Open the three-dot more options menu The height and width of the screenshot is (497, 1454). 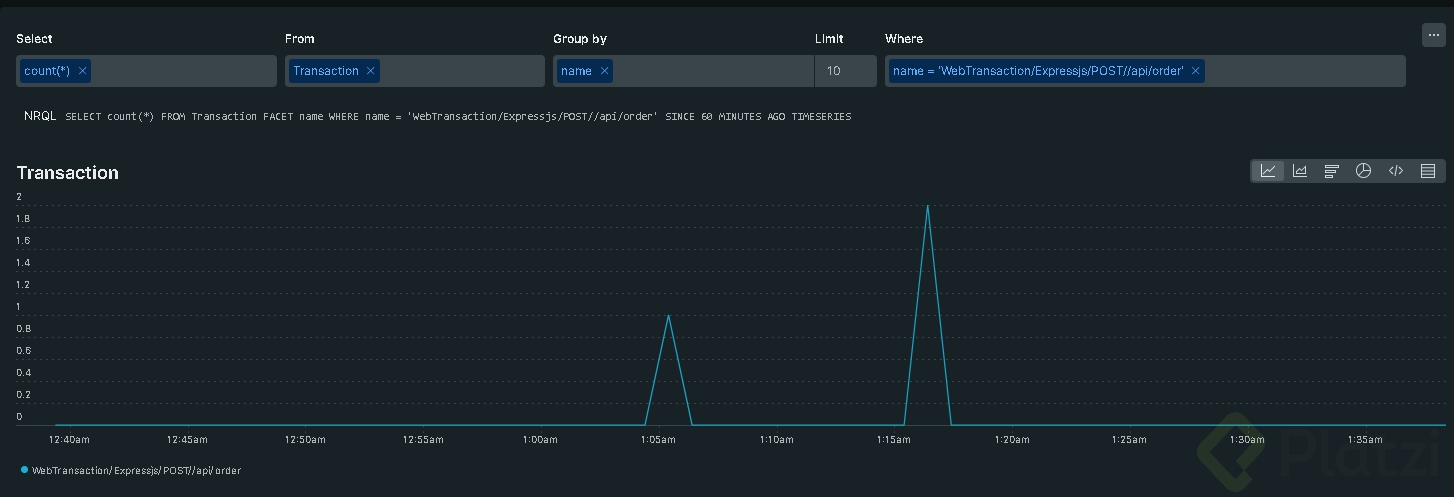pos(1433,35)
